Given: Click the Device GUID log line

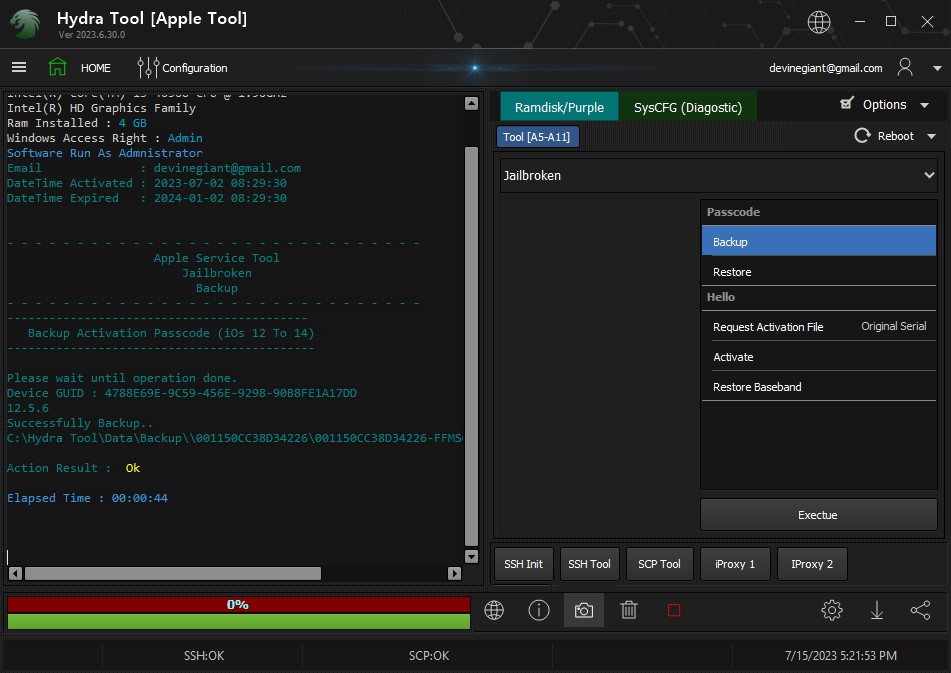Looking at the screenshot, I should pyautogui.click(x=182, y=393).
